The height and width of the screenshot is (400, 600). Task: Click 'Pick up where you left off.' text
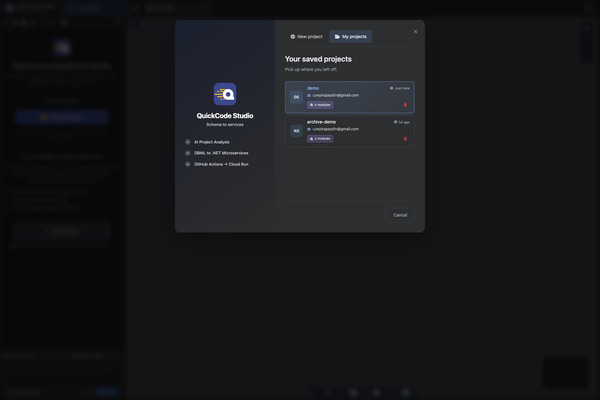coord(311,70)
